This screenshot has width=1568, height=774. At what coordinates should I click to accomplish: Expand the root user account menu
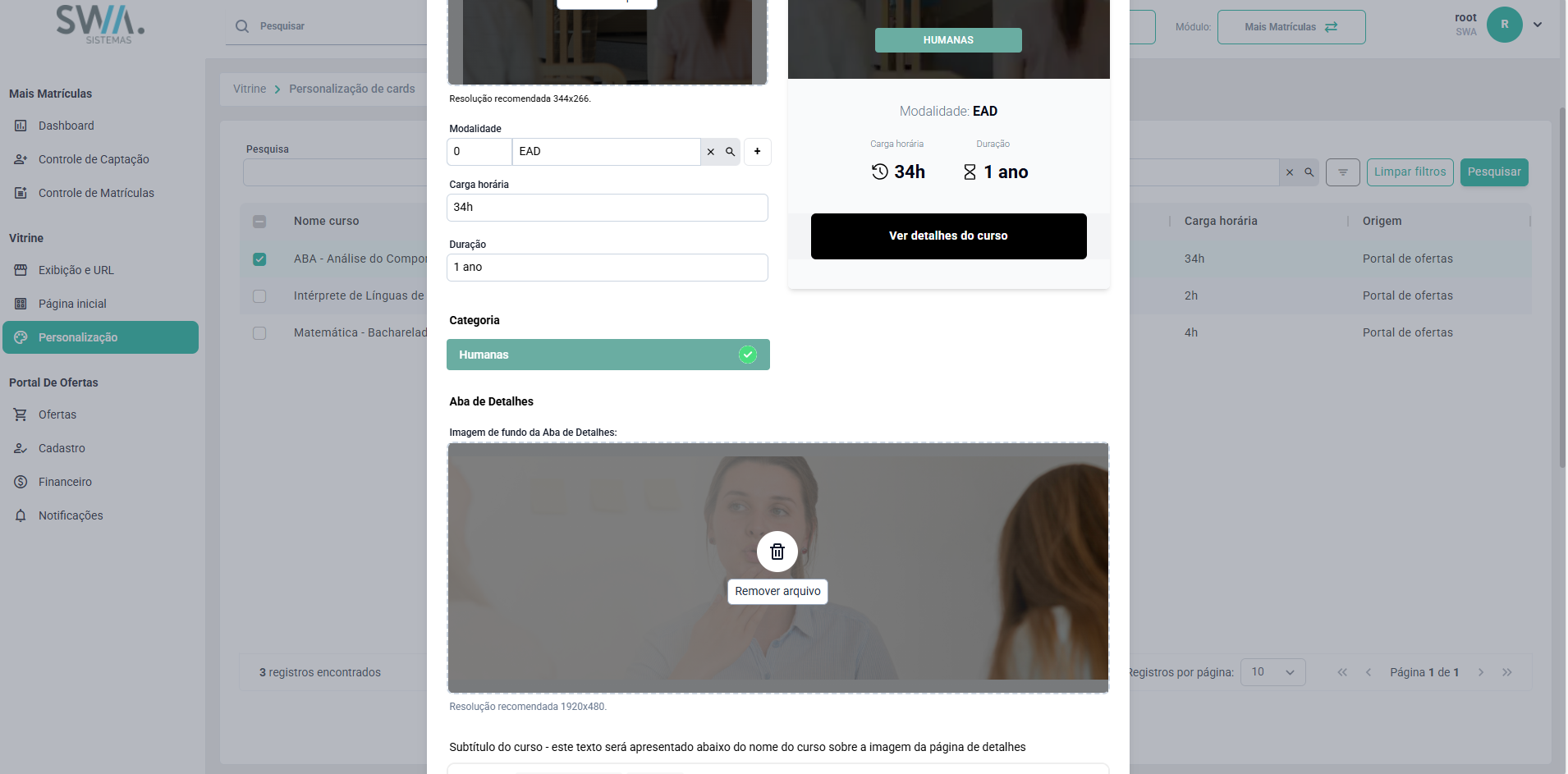tap(1538, 25)
